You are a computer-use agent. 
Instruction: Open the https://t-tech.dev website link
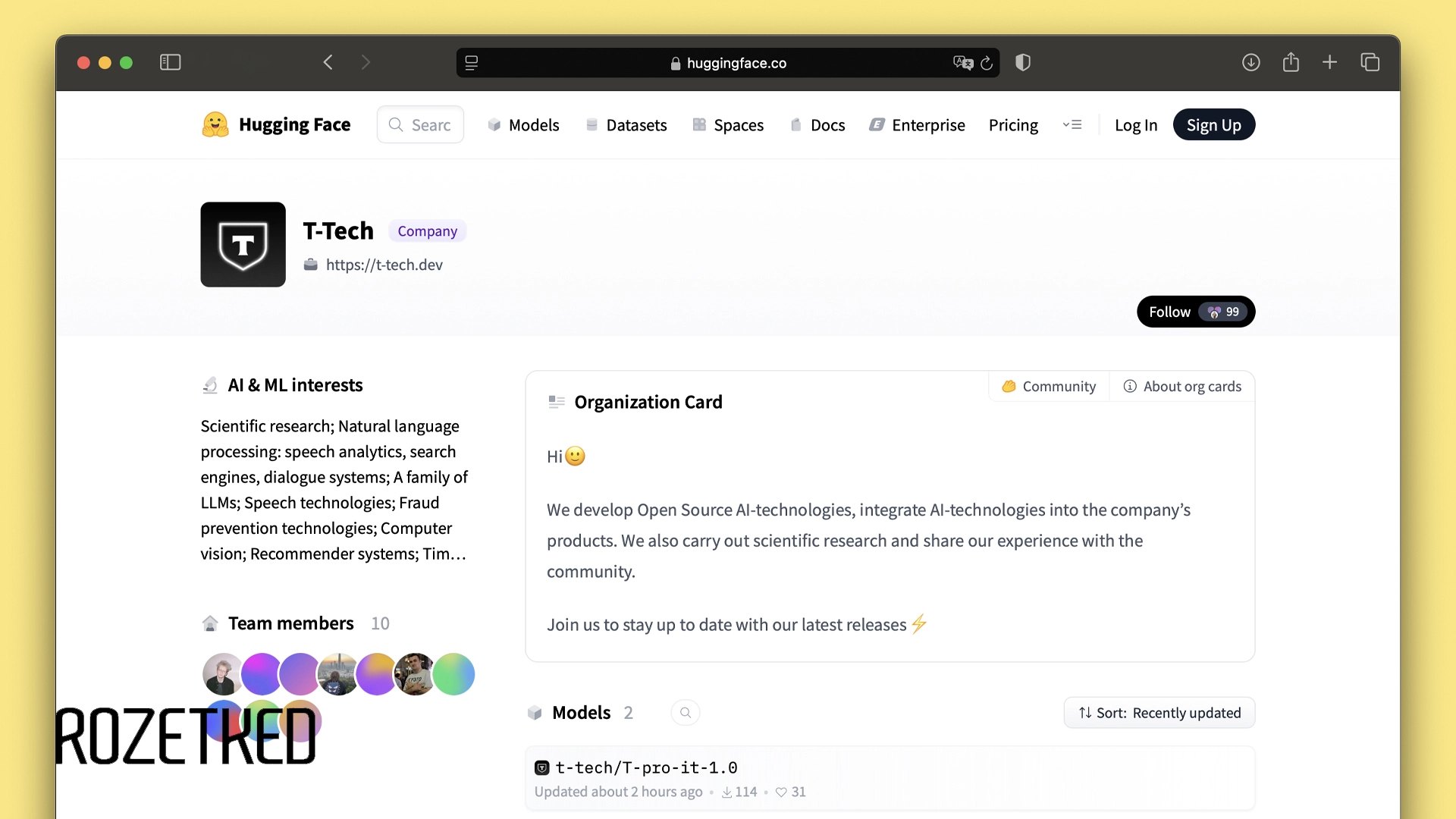click(x=384, y=265)
